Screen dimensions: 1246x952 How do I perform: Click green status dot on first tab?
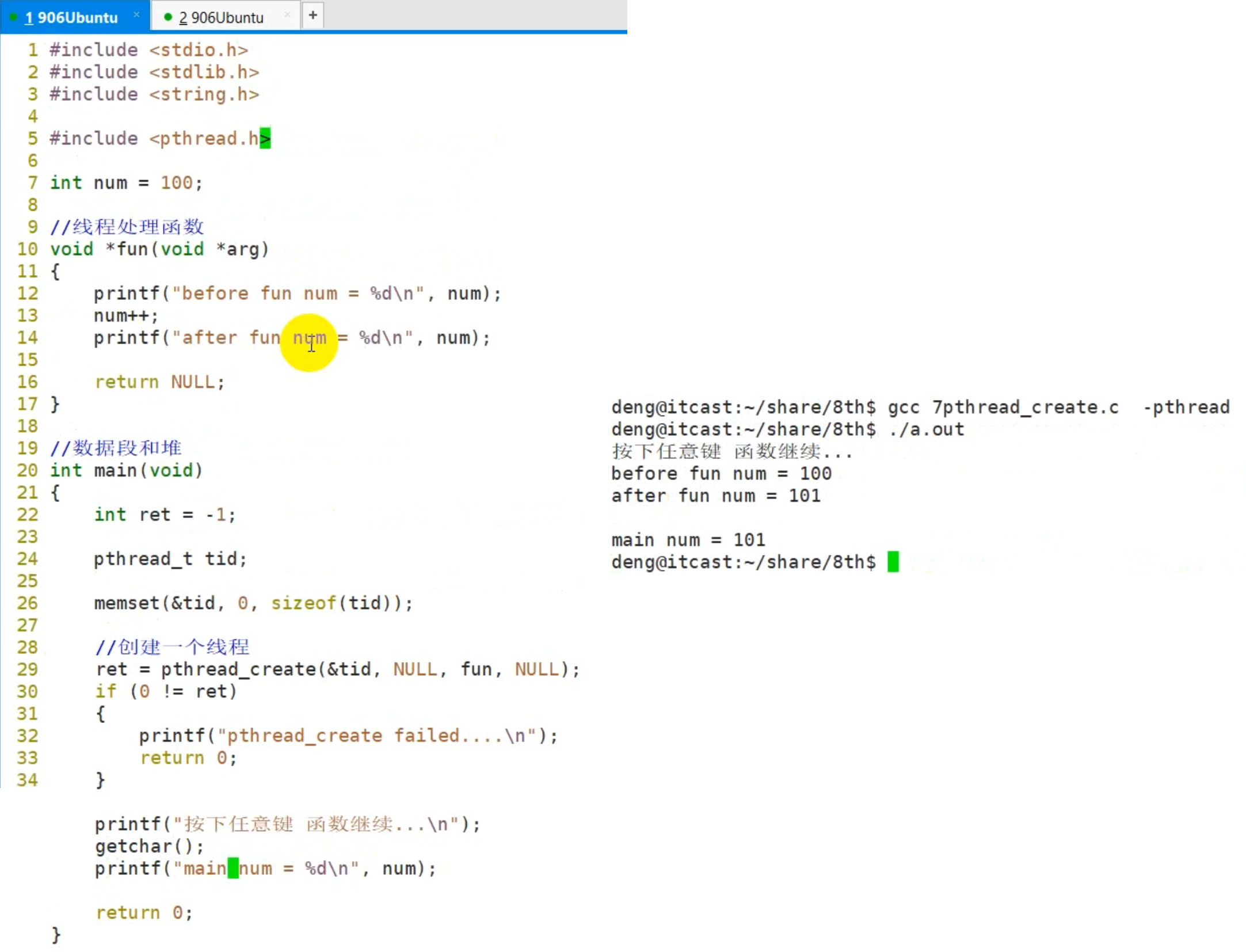(x=14, y=17)
